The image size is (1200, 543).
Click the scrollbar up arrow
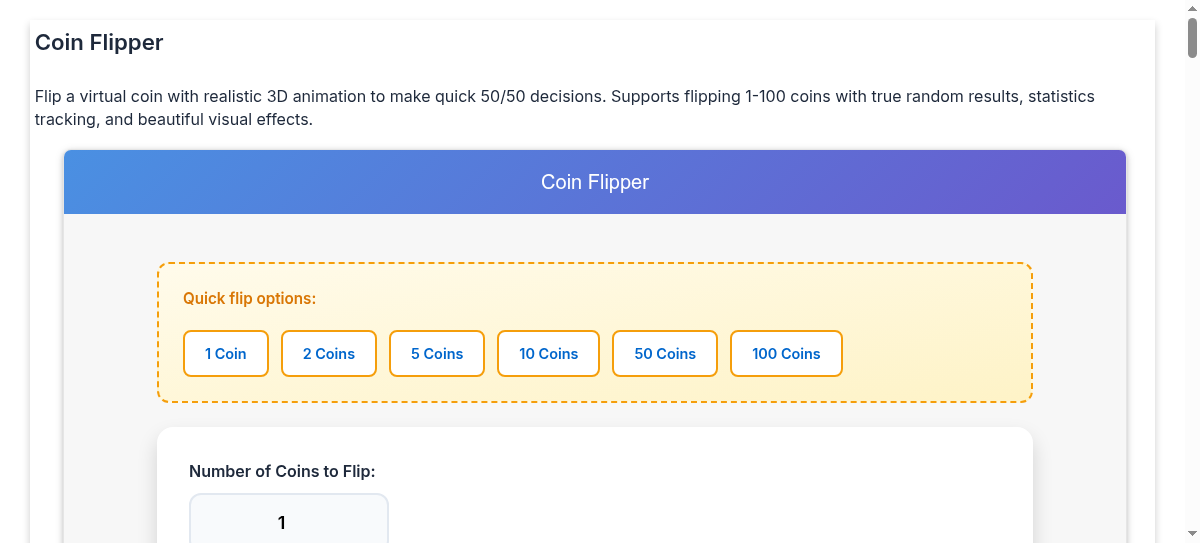(1192, 8)
